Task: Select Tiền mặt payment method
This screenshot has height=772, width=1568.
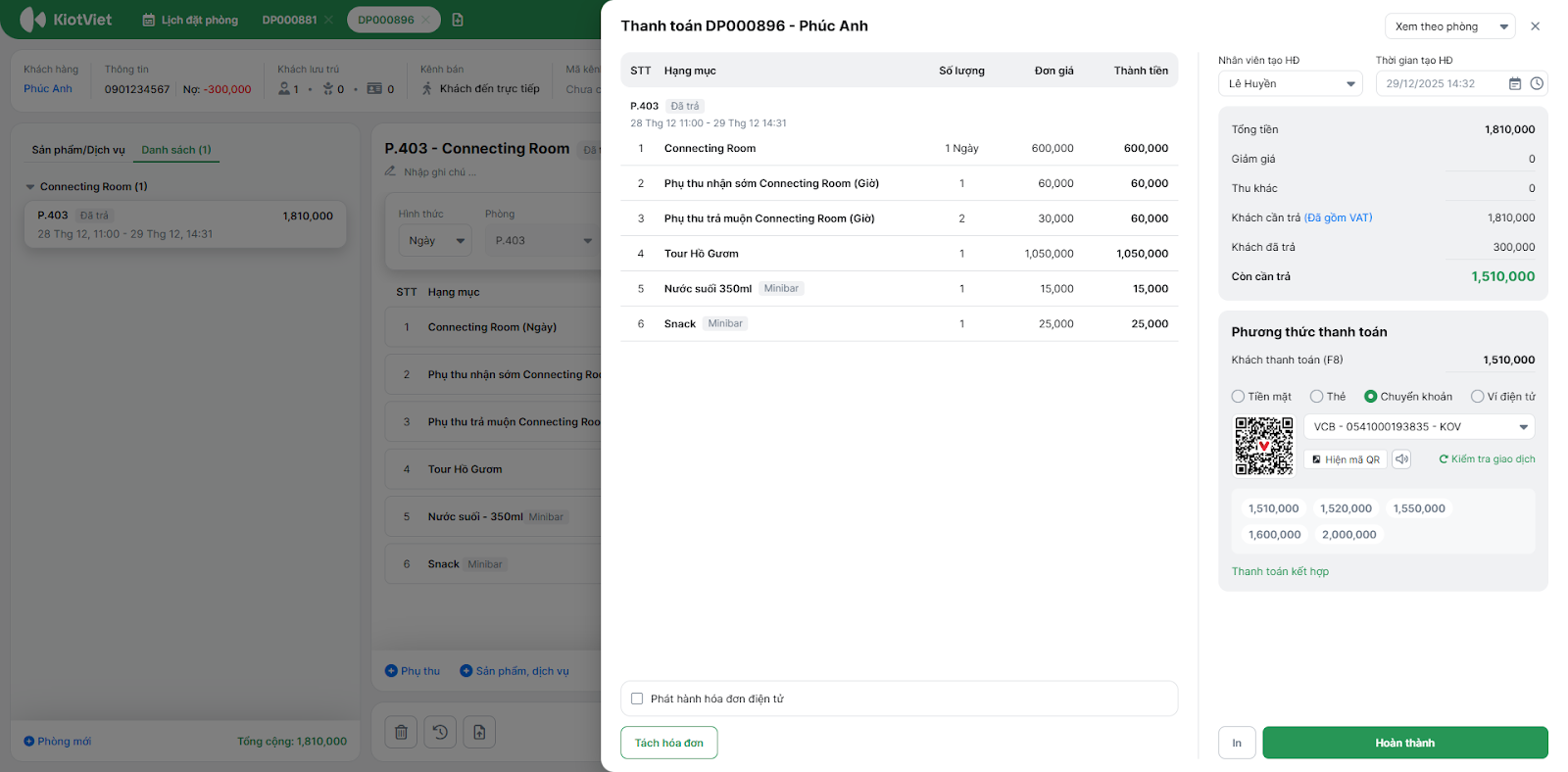Action: pyautogui.click(x=1239, y=397)
